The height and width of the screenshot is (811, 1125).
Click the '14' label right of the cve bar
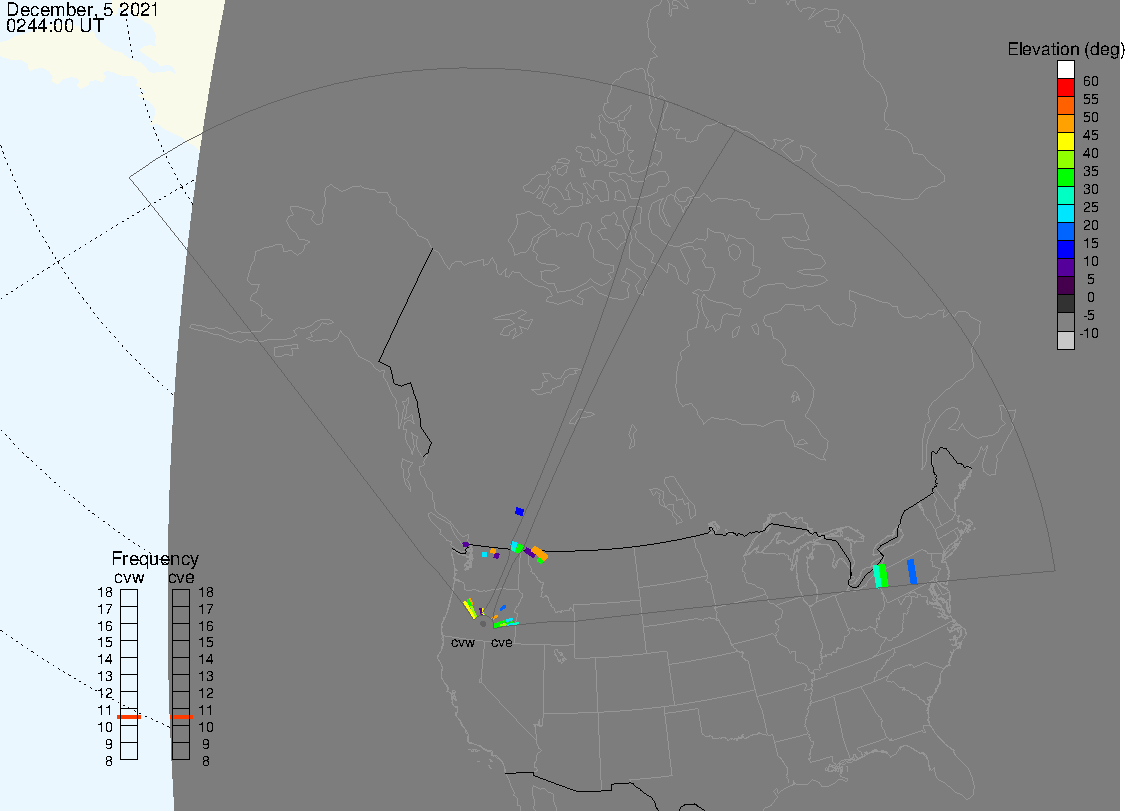pyautogui.click(x=206, y=660)
